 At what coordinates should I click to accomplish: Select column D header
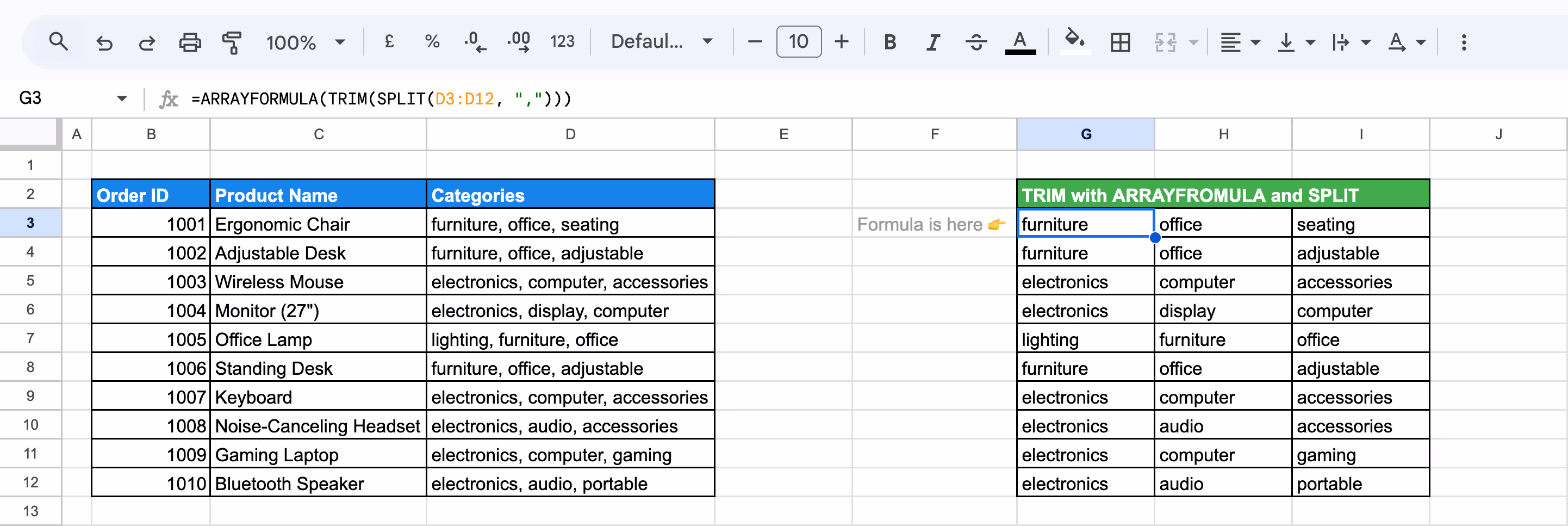click(x=570, y=134)
